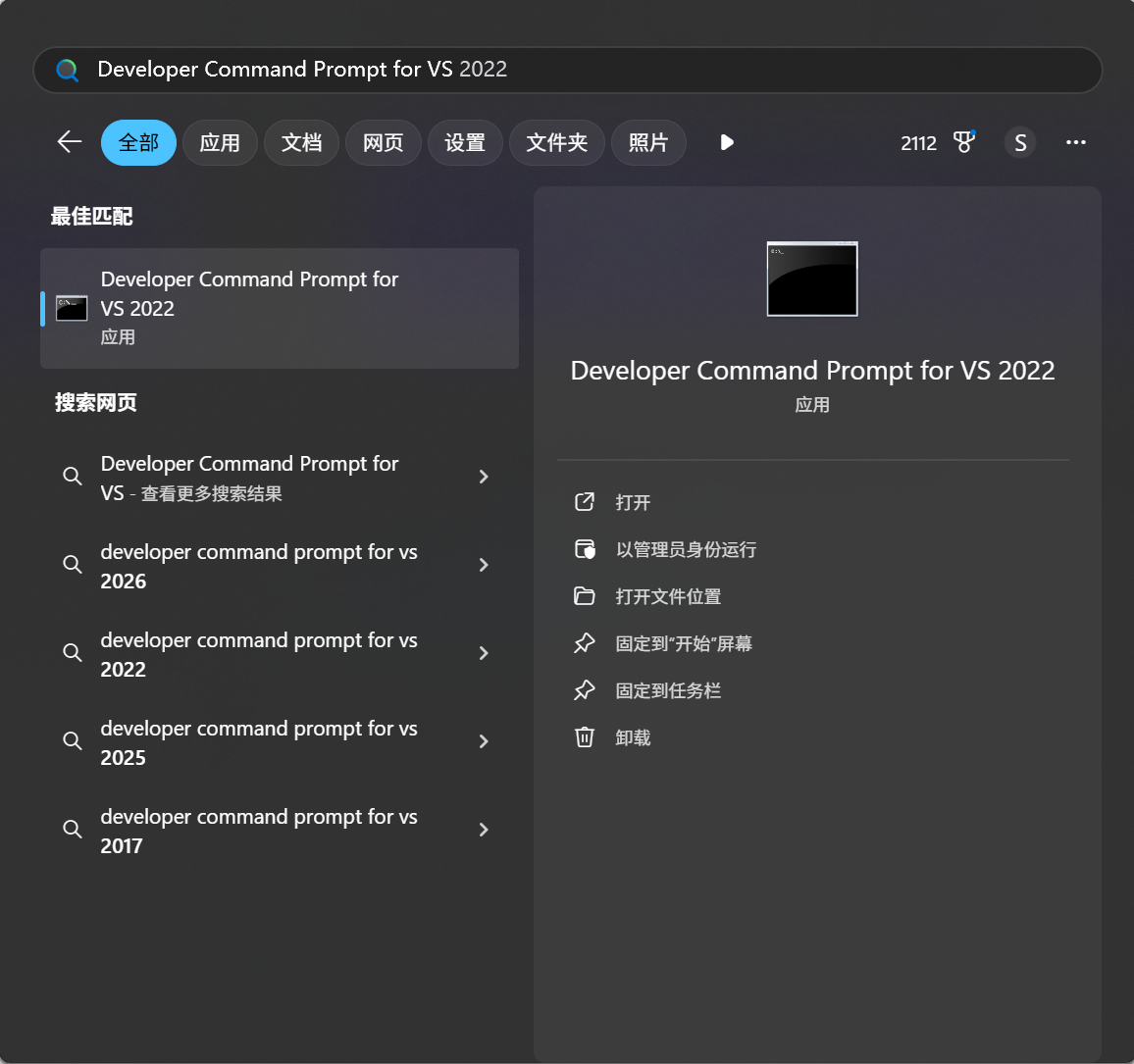
Task: Click the back arrow to return
Action: point(69,142)
